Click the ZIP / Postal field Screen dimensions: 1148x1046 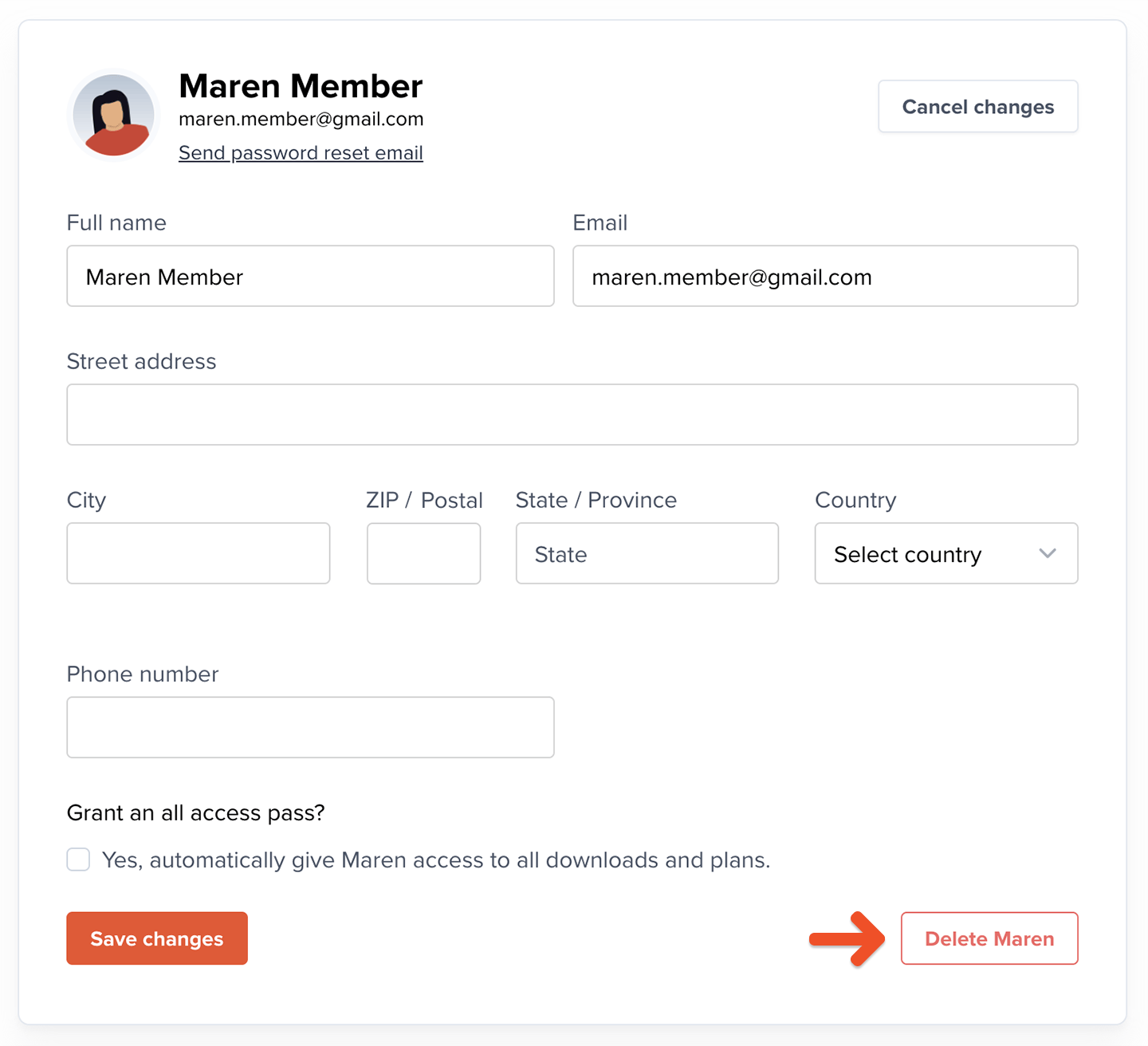(x=423, y=554)
